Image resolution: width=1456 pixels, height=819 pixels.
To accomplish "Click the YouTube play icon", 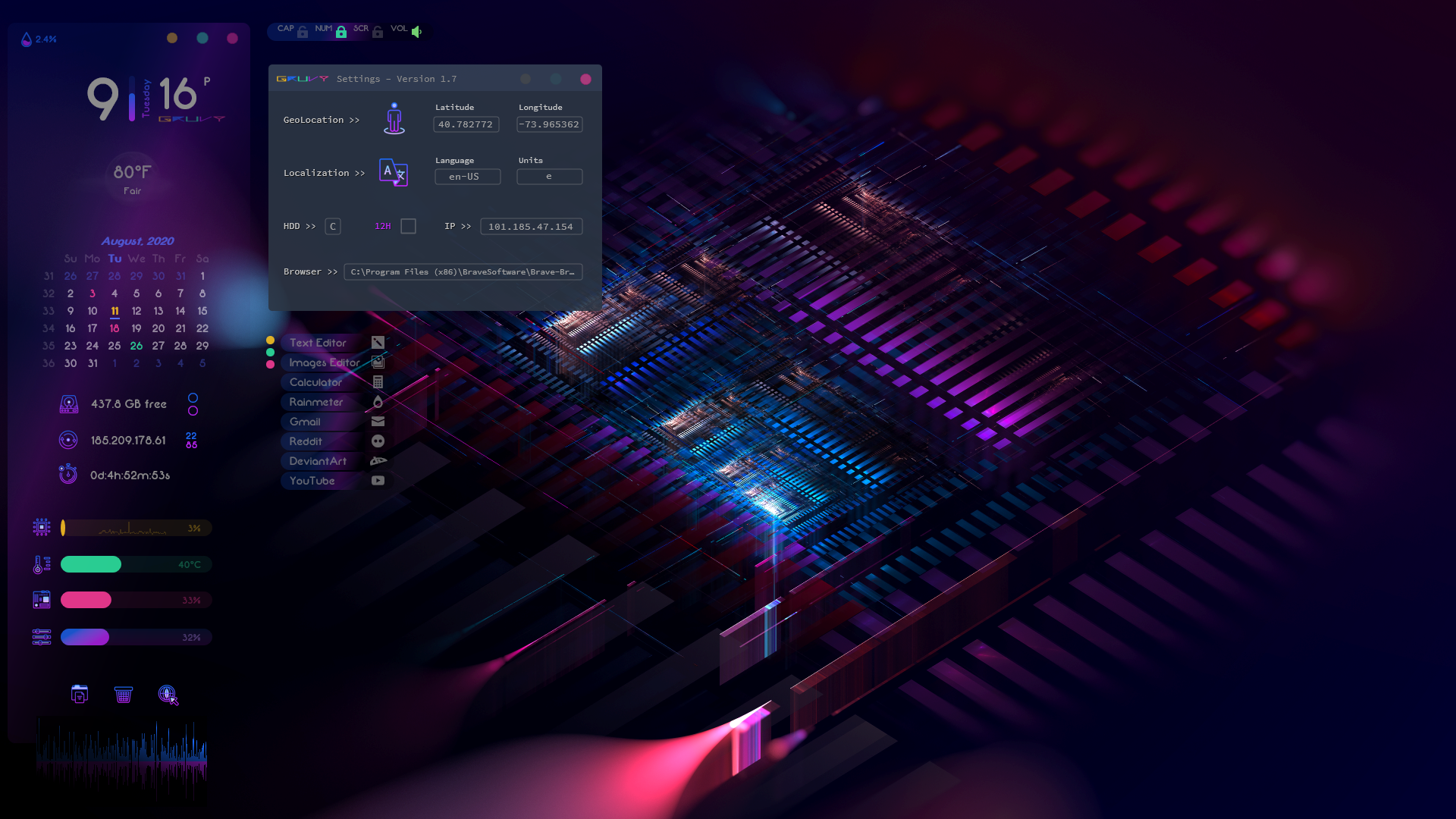I will (378, 481).
